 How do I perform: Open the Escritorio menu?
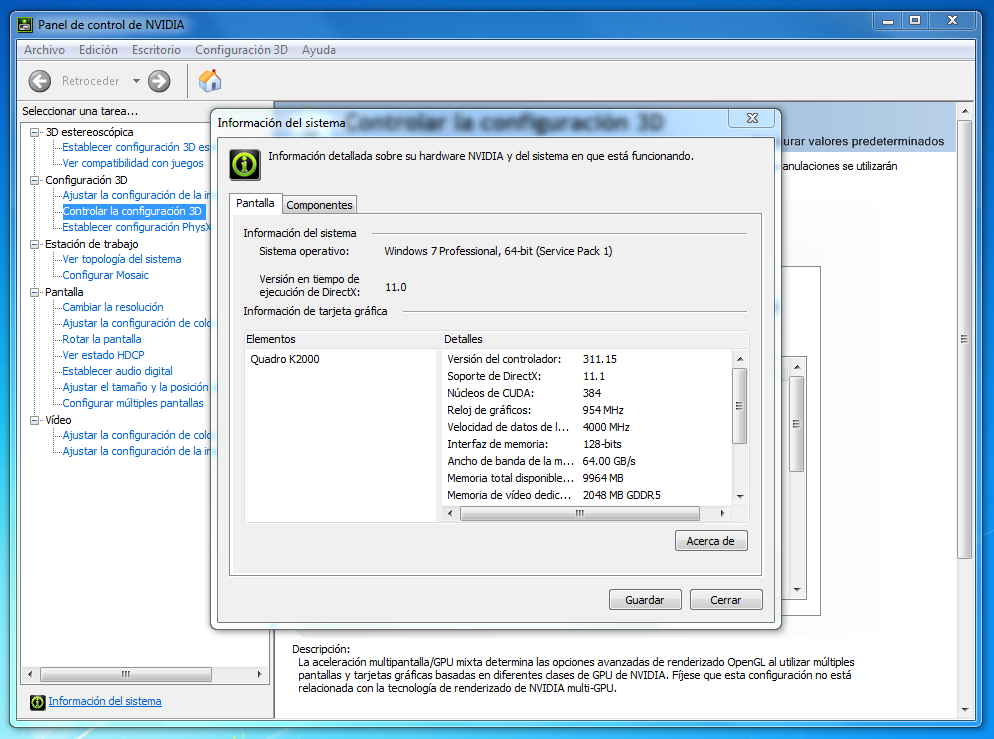[x=156, y=50]
